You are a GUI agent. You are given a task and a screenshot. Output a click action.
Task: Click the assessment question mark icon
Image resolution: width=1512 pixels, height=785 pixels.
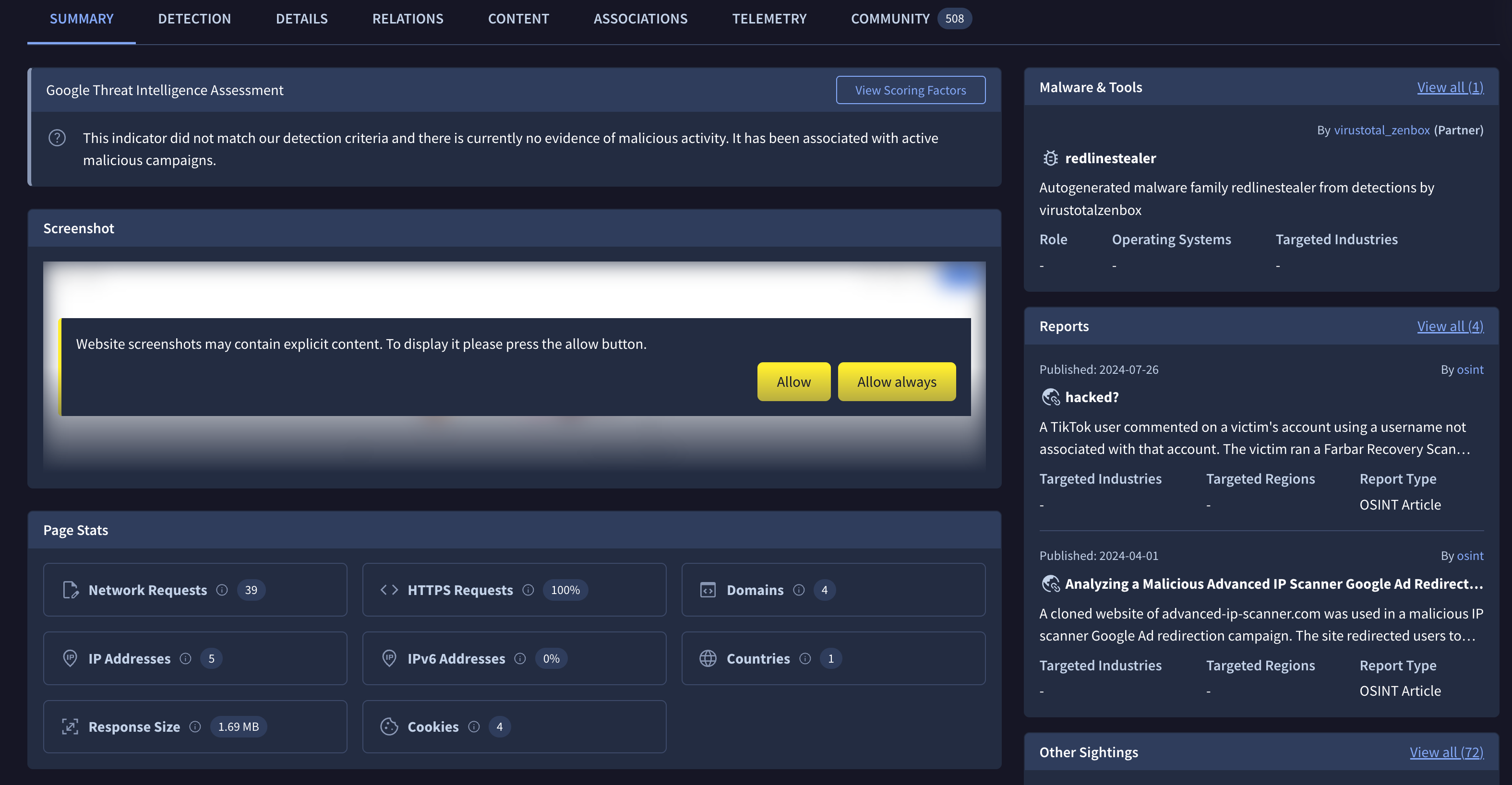pos(57,138)
